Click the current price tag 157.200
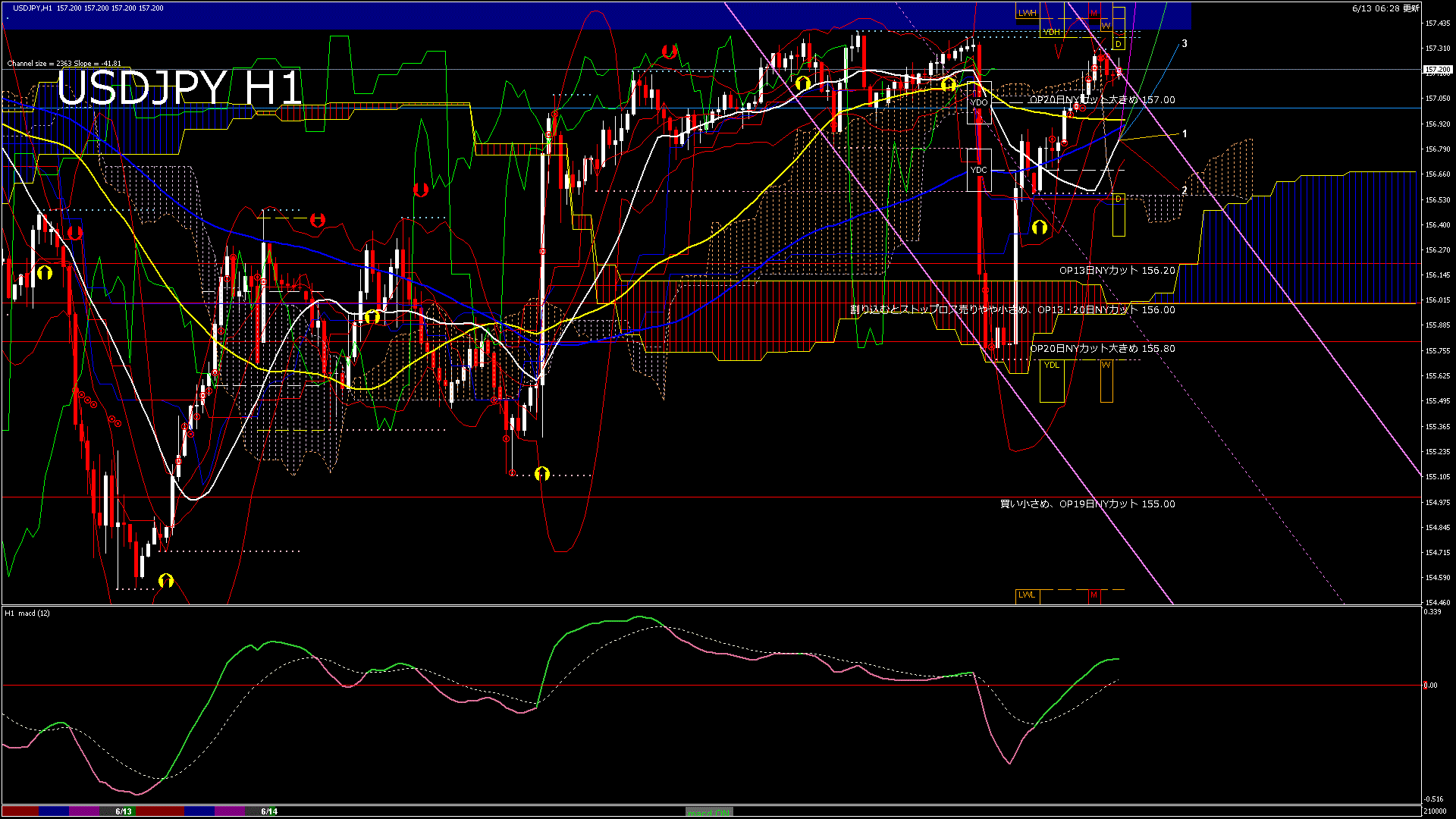This screenshot has height=819, width=1456. click(x=1437, y=70)
